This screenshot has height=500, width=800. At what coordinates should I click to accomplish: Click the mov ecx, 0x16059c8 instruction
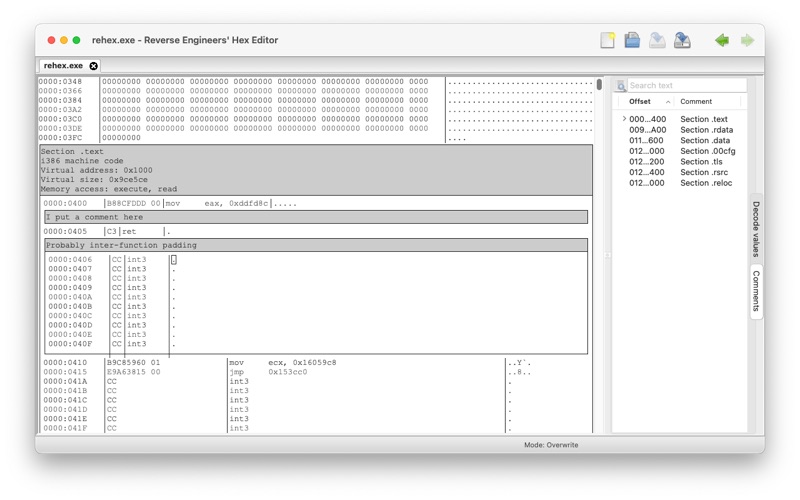pos(283,363)
